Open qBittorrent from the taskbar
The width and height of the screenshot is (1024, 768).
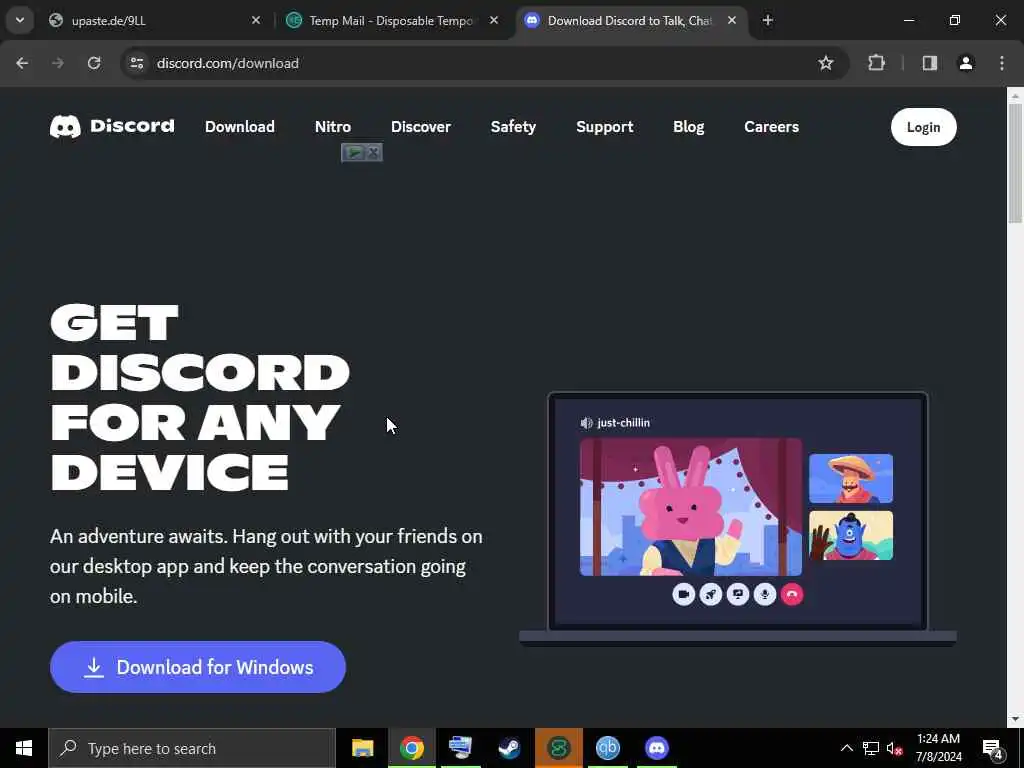[607, 748]
